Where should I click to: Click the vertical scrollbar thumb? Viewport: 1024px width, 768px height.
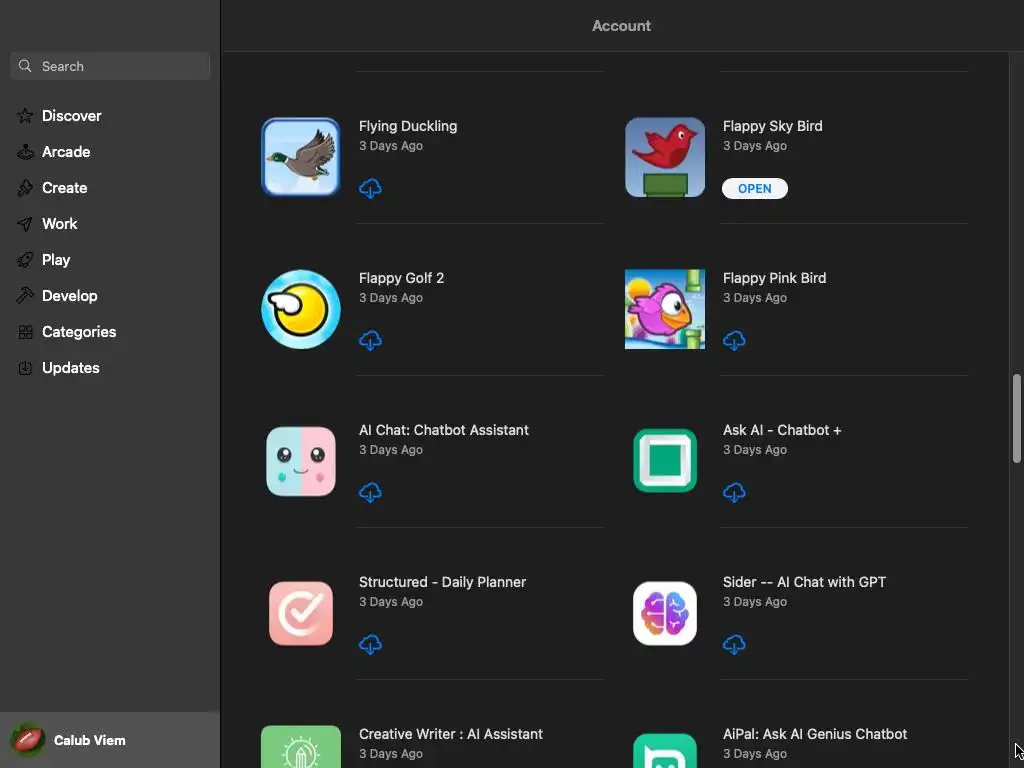point(1016,418)
